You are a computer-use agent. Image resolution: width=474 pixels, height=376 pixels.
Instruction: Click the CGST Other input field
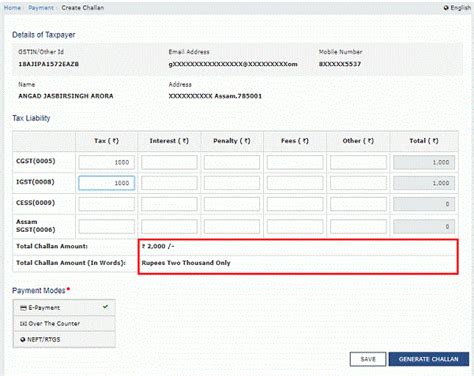(358, 162)
